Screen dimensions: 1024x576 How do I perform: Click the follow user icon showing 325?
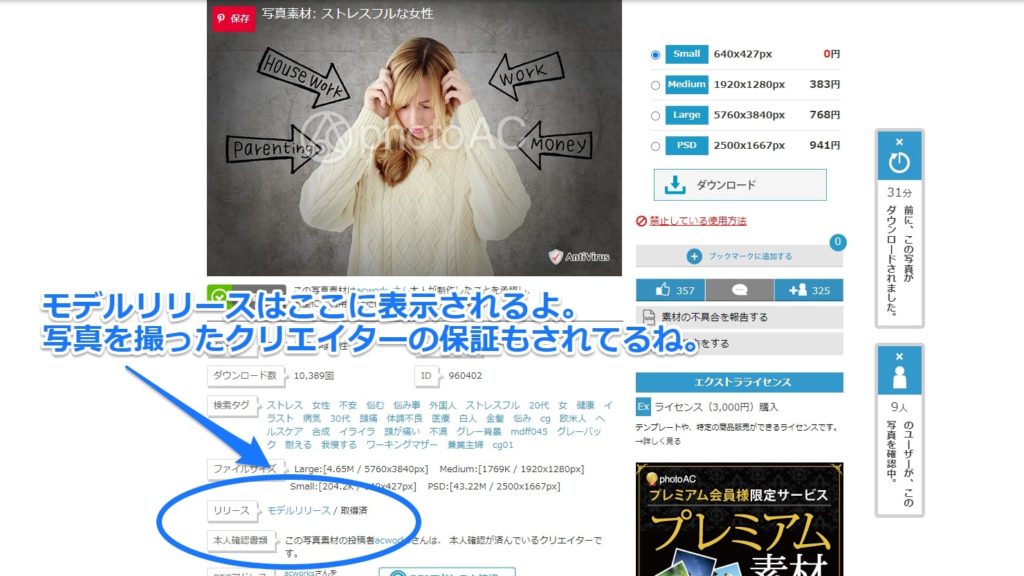pyautogui.click(x=798, y=290)
